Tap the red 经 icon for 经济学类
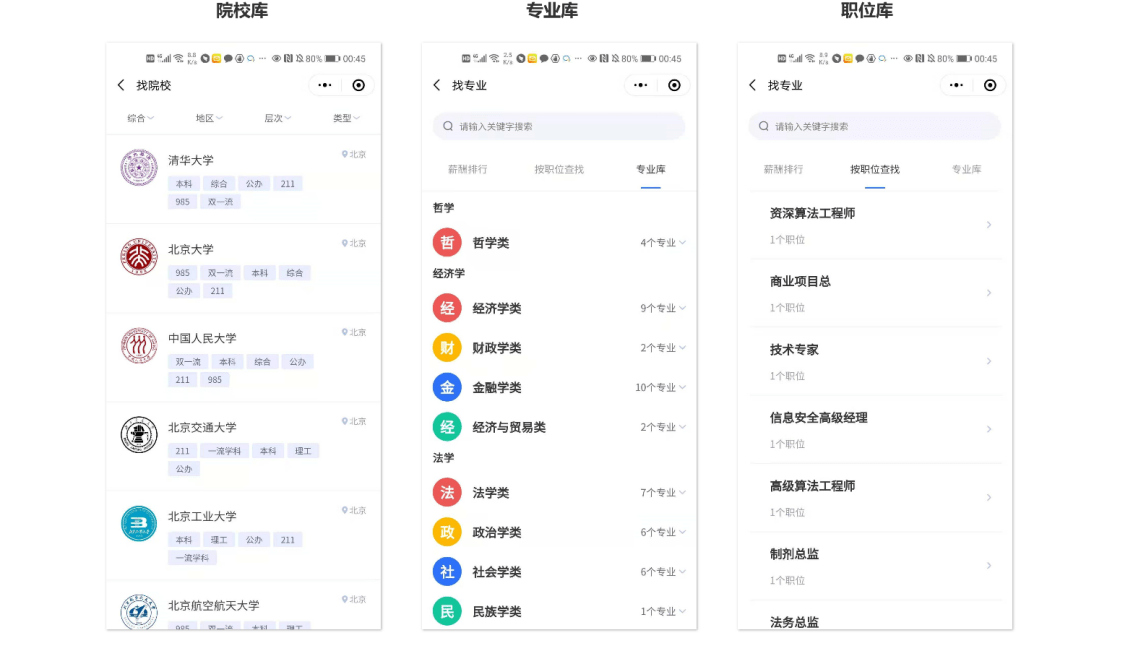Image resolution: width=1133 pixels, height=664 pixels. coord(447,308)
